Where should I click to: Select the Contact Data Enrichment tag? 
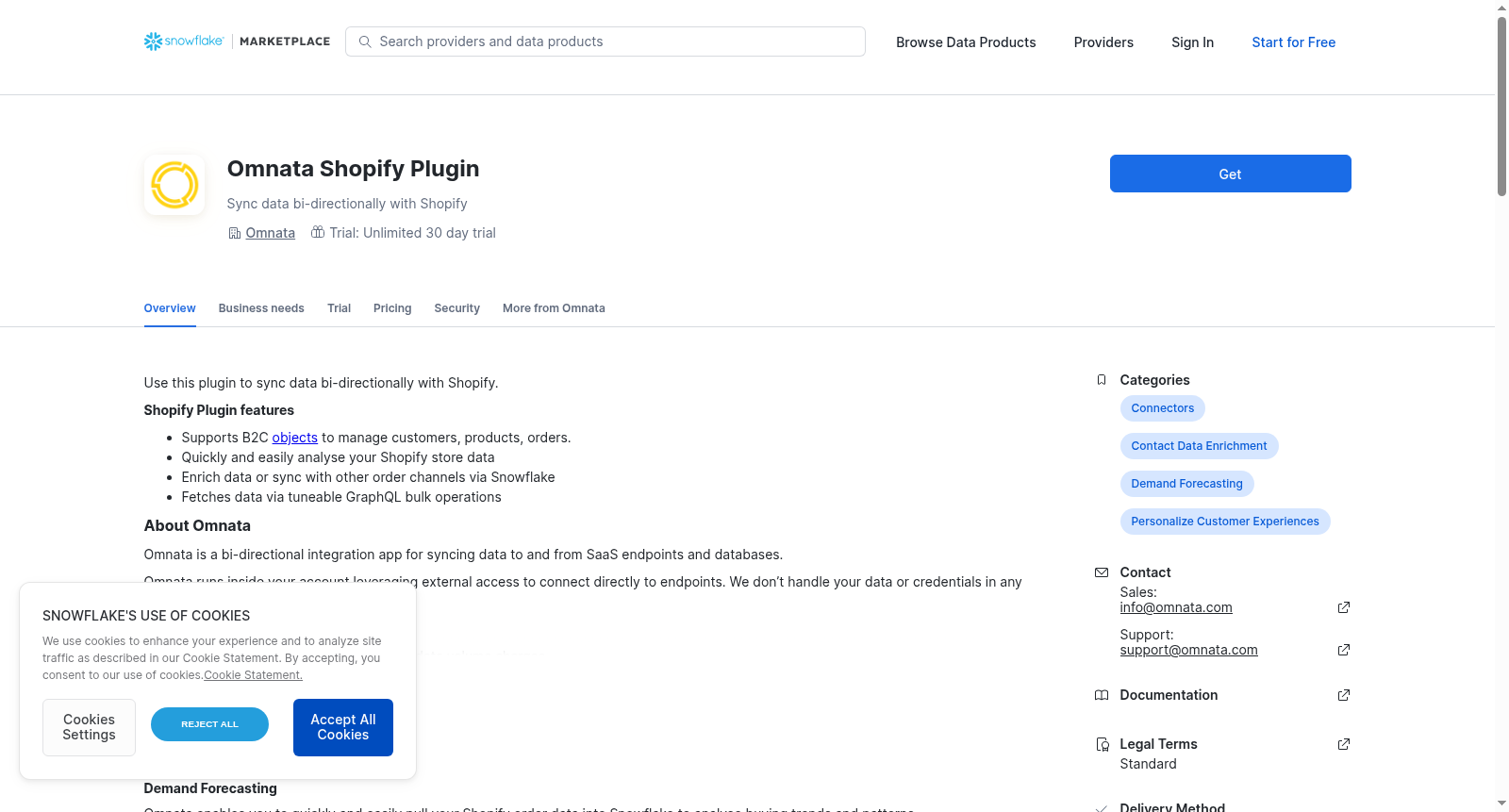[1199, 446]
